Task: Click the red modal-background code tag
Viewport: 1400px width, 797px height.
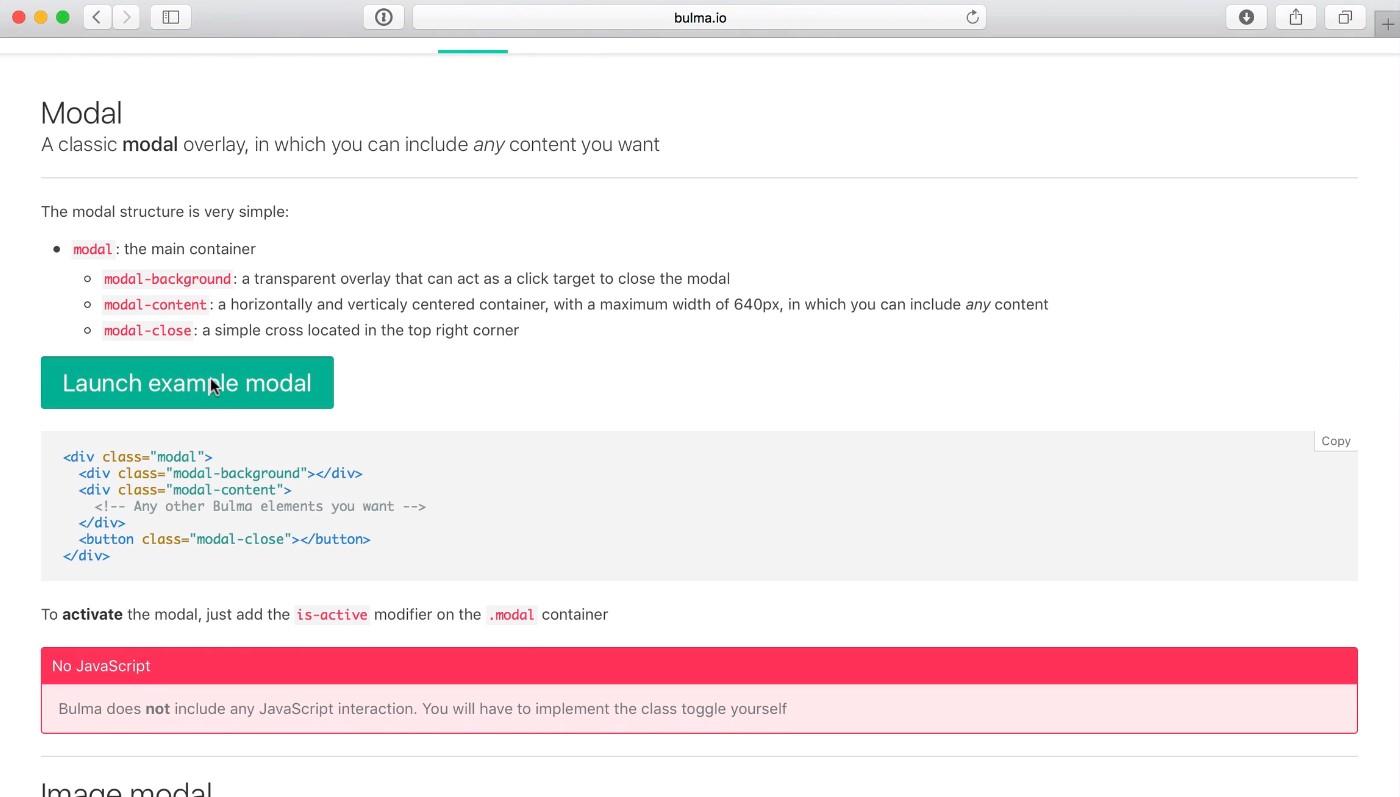Action: click(x=167, y=279)
